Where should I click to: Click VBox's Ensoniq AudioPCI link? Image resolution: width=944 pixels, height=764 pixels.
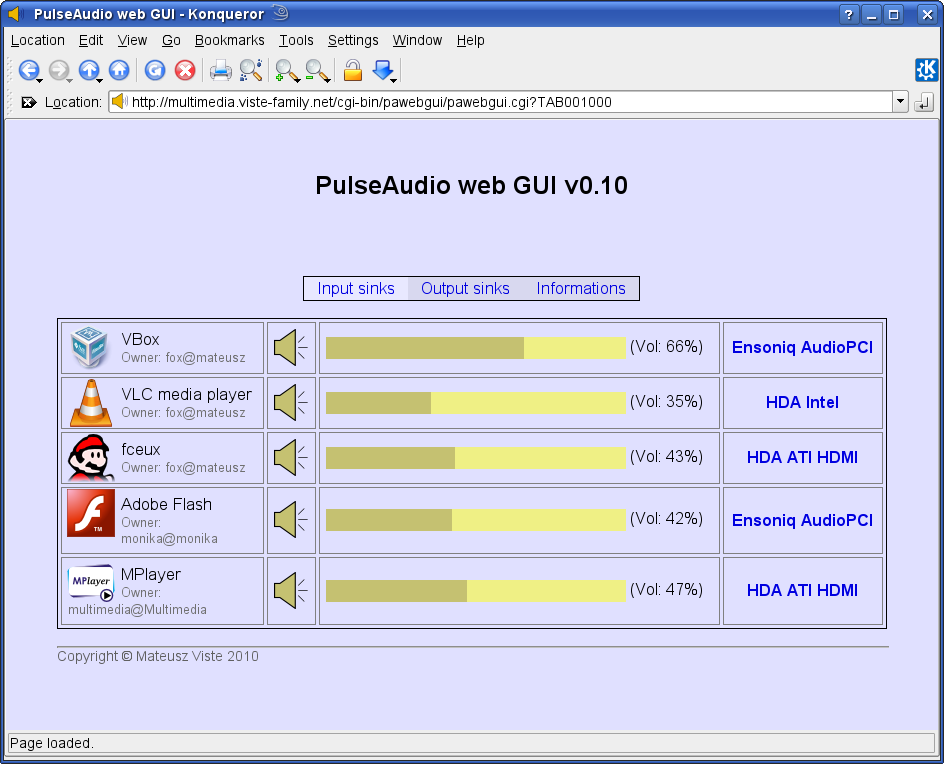[x=803, y=347]
